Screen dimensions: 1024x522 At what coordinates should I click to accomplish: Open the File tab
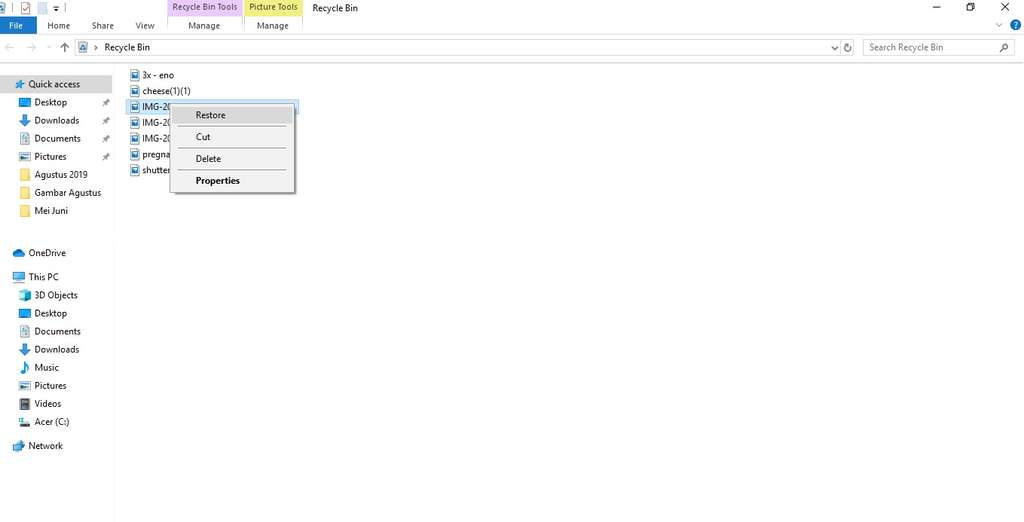point(16,25)
